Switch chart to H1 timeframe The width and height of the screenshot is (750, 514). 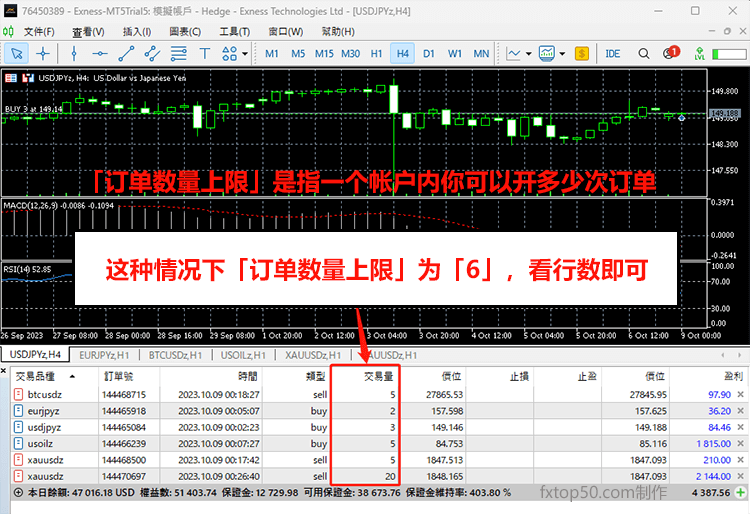376,54
